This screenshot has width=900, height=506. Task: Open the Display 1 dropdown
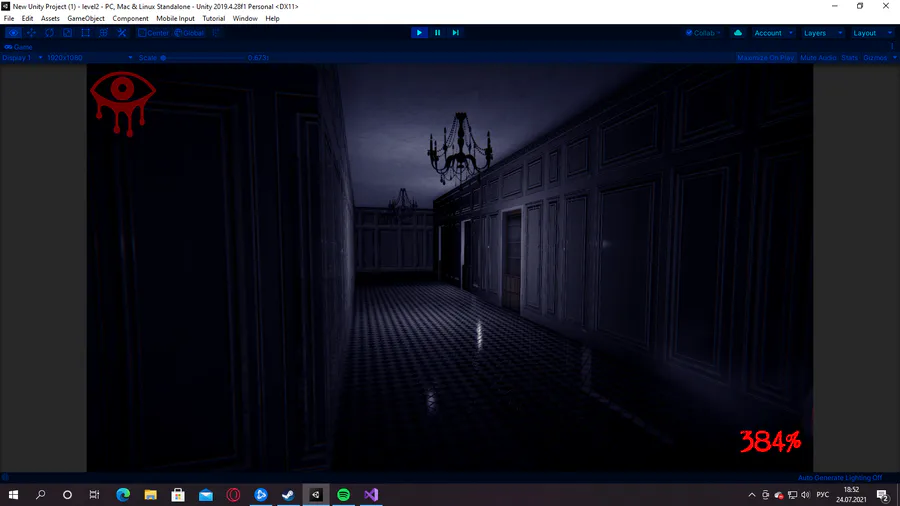tap(22, 57)
